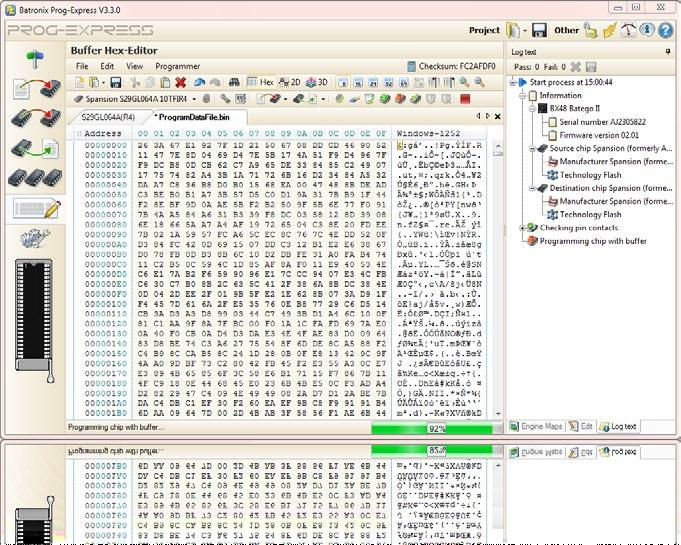
Task: Click the red chip erase icon
Action: pos(400,99)
